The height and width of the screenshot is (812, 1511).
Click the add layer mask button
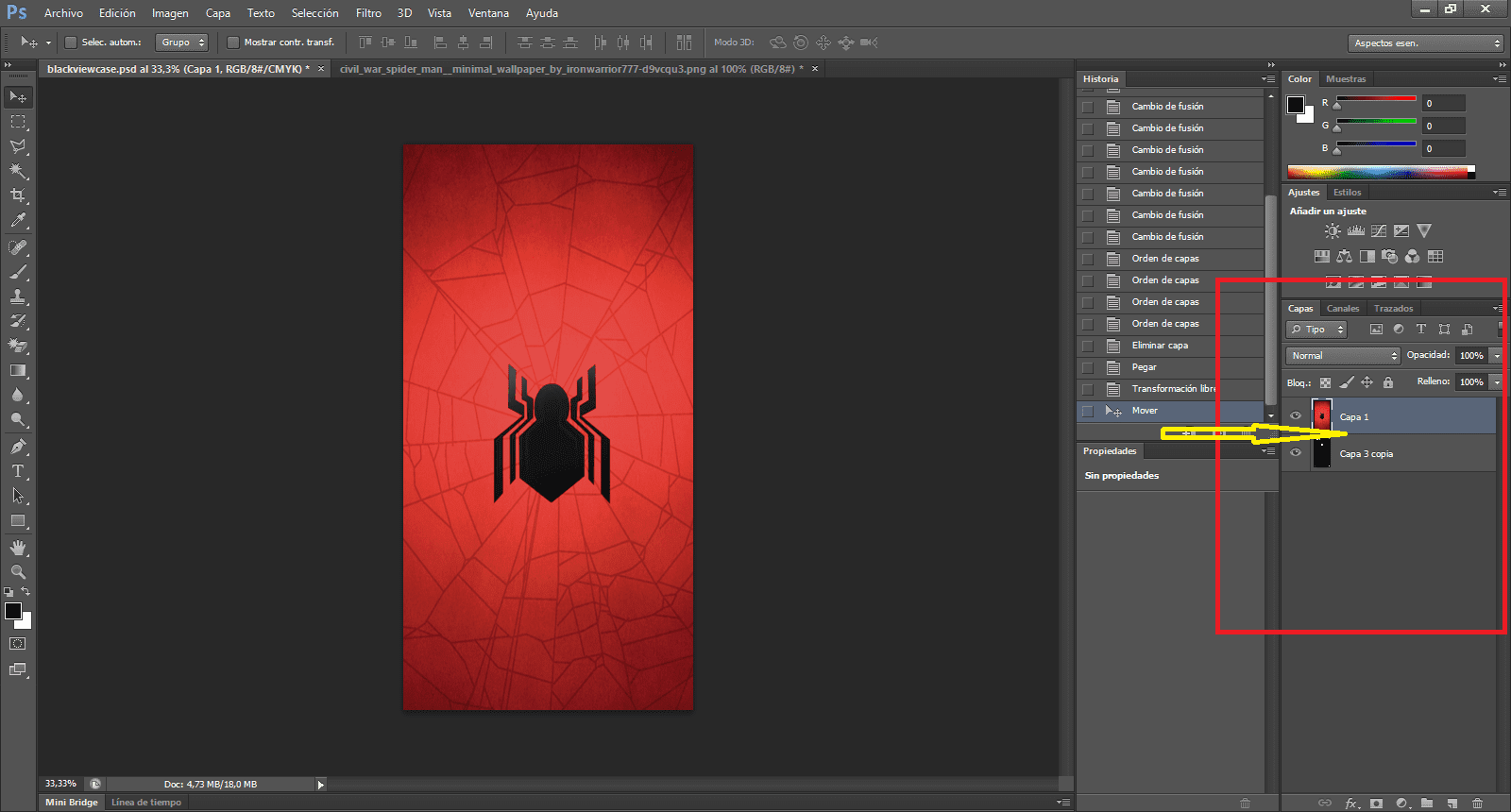(1377, 804)
